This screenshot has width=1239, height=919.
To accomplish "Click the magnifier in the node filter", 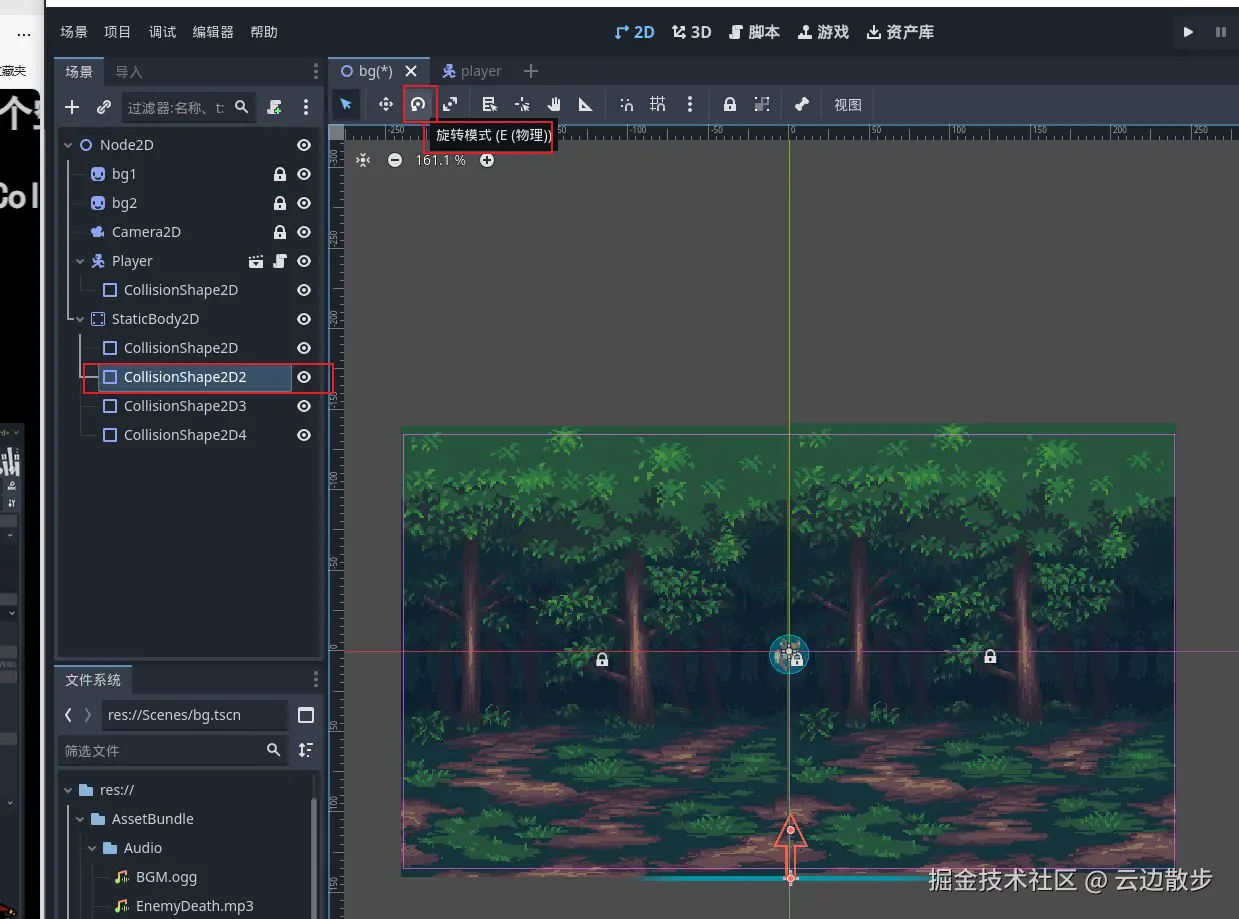I will coord(241,106).
